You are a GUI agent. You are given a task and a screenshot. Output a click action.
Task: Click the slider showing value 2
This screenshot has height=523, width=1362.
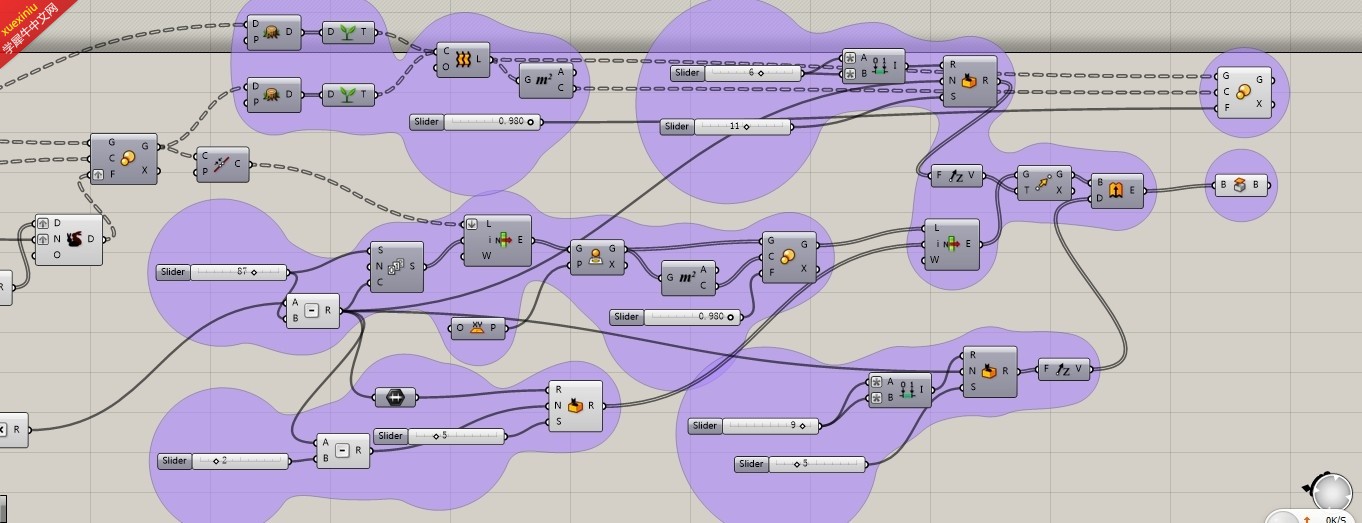click(224, 461)
